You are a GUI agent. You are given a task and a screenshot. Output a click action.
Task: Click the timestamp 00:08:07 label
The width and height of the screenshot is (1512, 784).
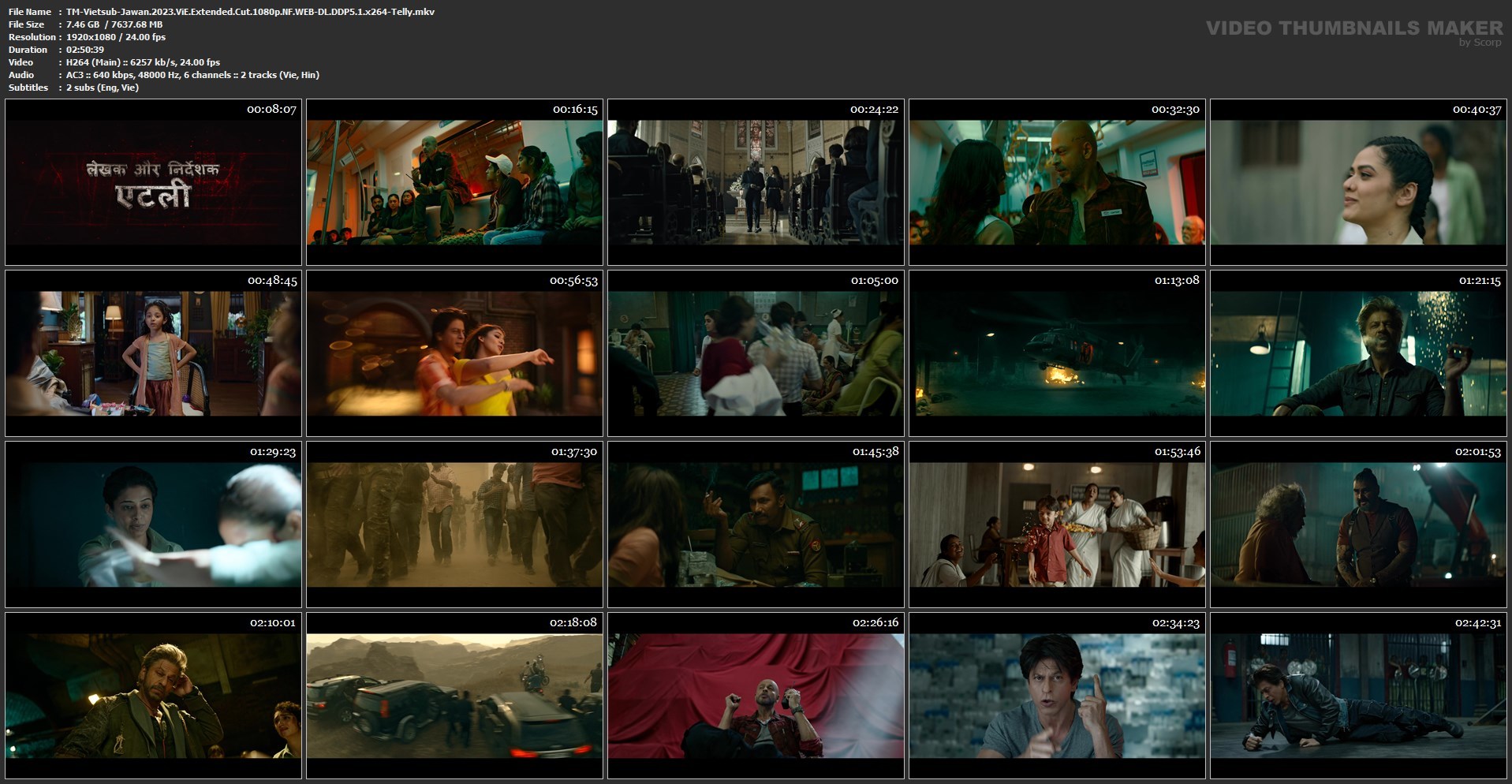point(271,110)
